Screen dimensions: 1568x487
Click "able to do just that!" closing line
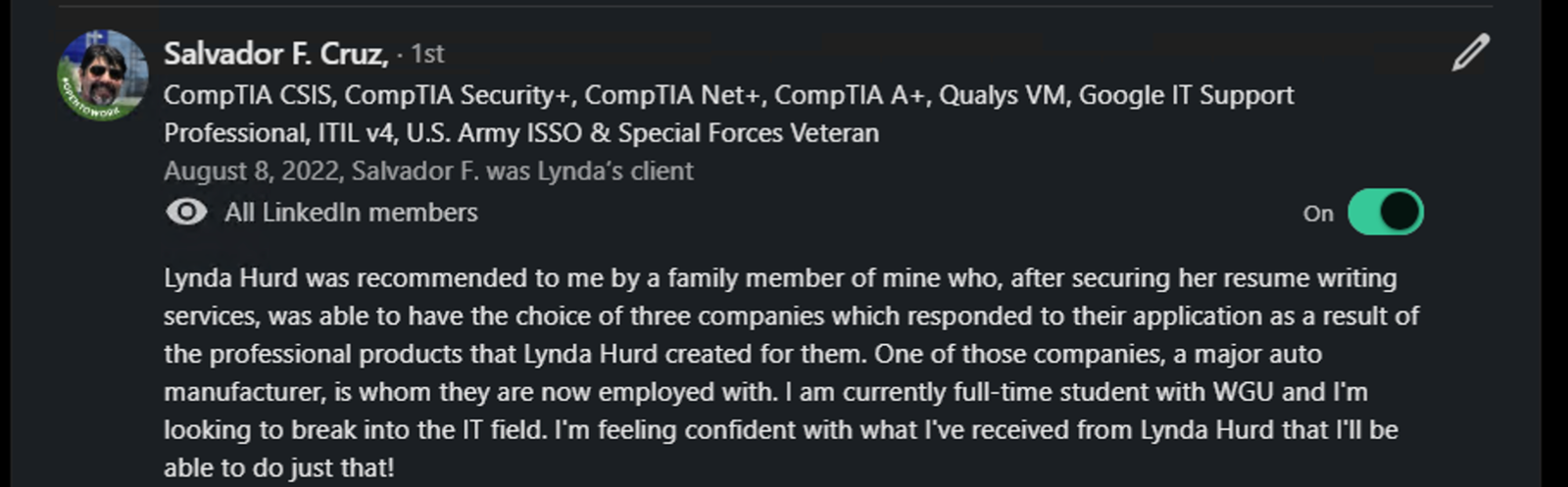[x=278, y=468]
